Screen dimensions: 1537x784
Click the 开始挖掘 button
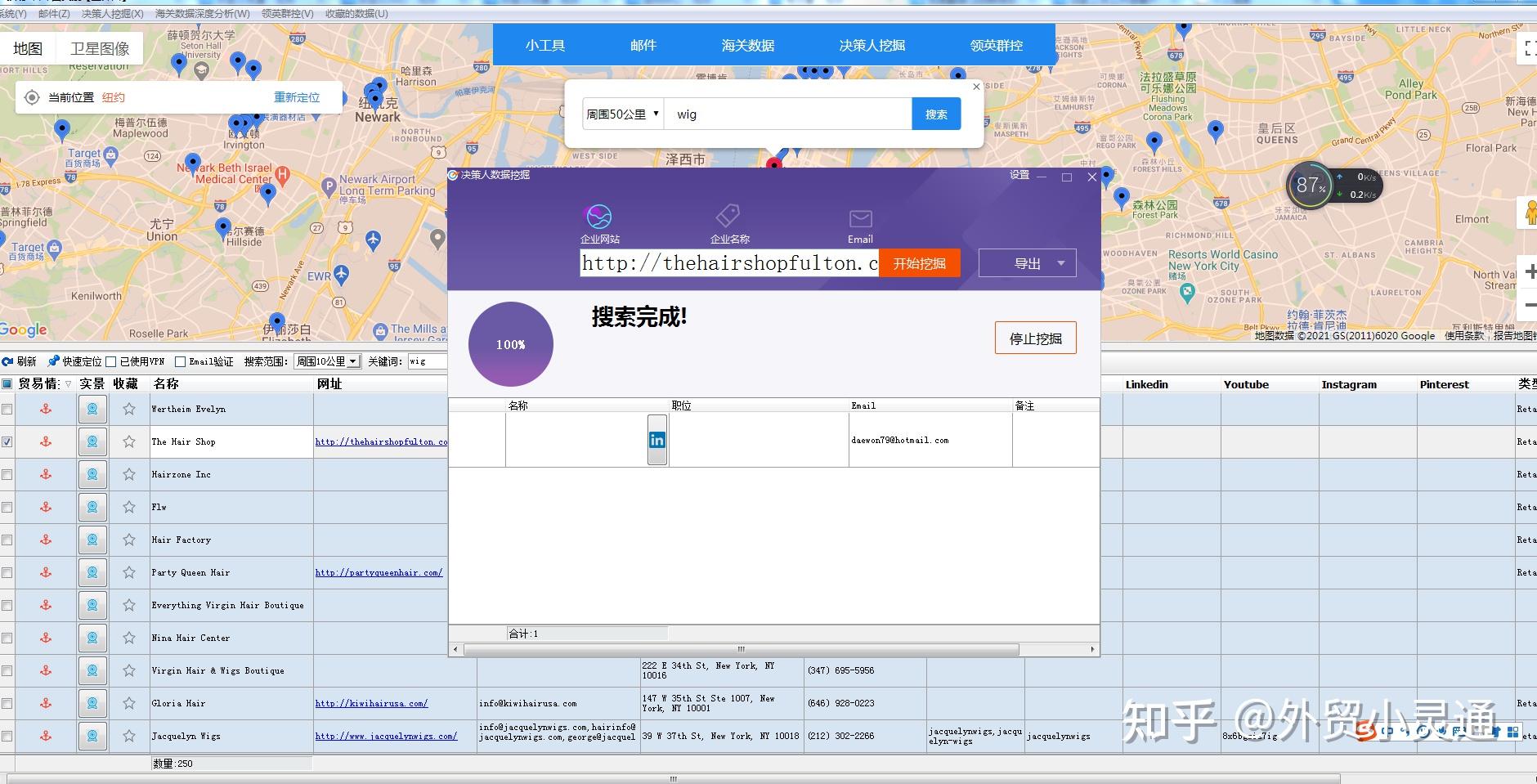919,263
